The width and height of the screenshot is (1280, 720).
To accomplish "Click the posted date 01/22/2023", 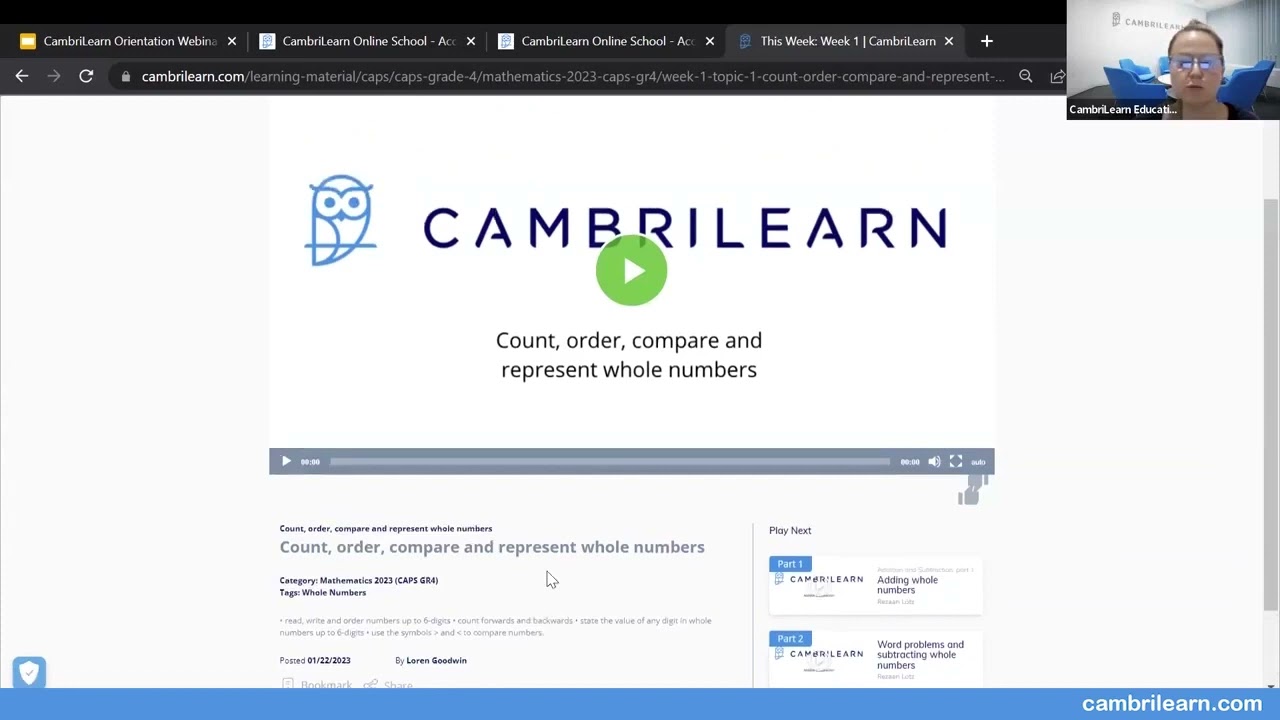I will tap(329, 660).
